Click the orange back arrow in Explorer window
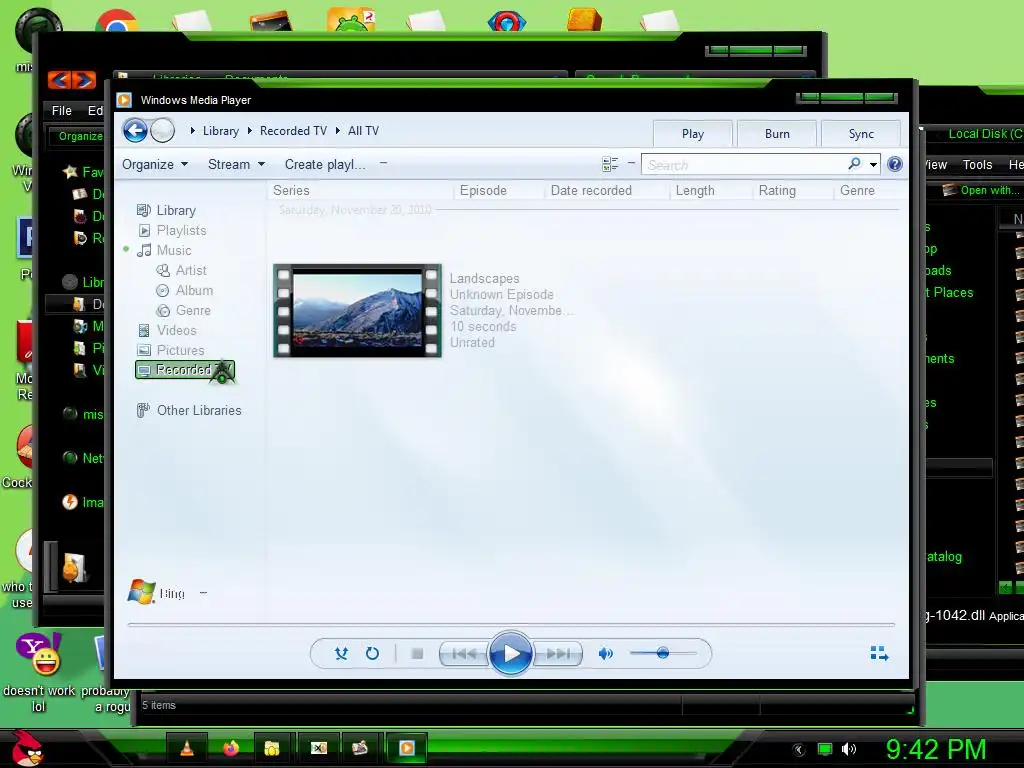This screenshot has width=1024, height=768. (59, 80)
